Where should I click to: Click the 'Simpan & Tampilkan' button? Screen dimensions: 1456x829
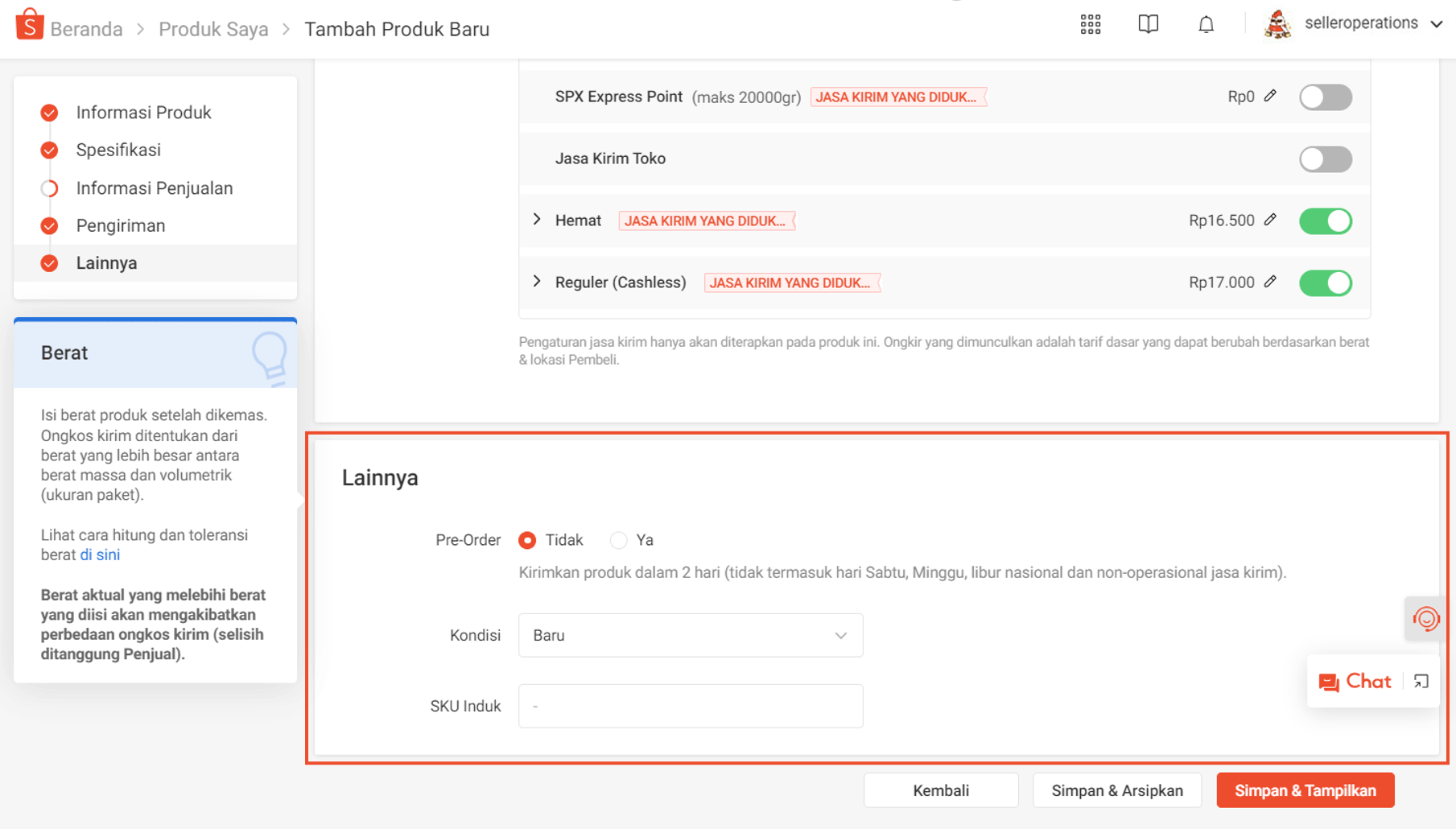tap(1305, 790)
